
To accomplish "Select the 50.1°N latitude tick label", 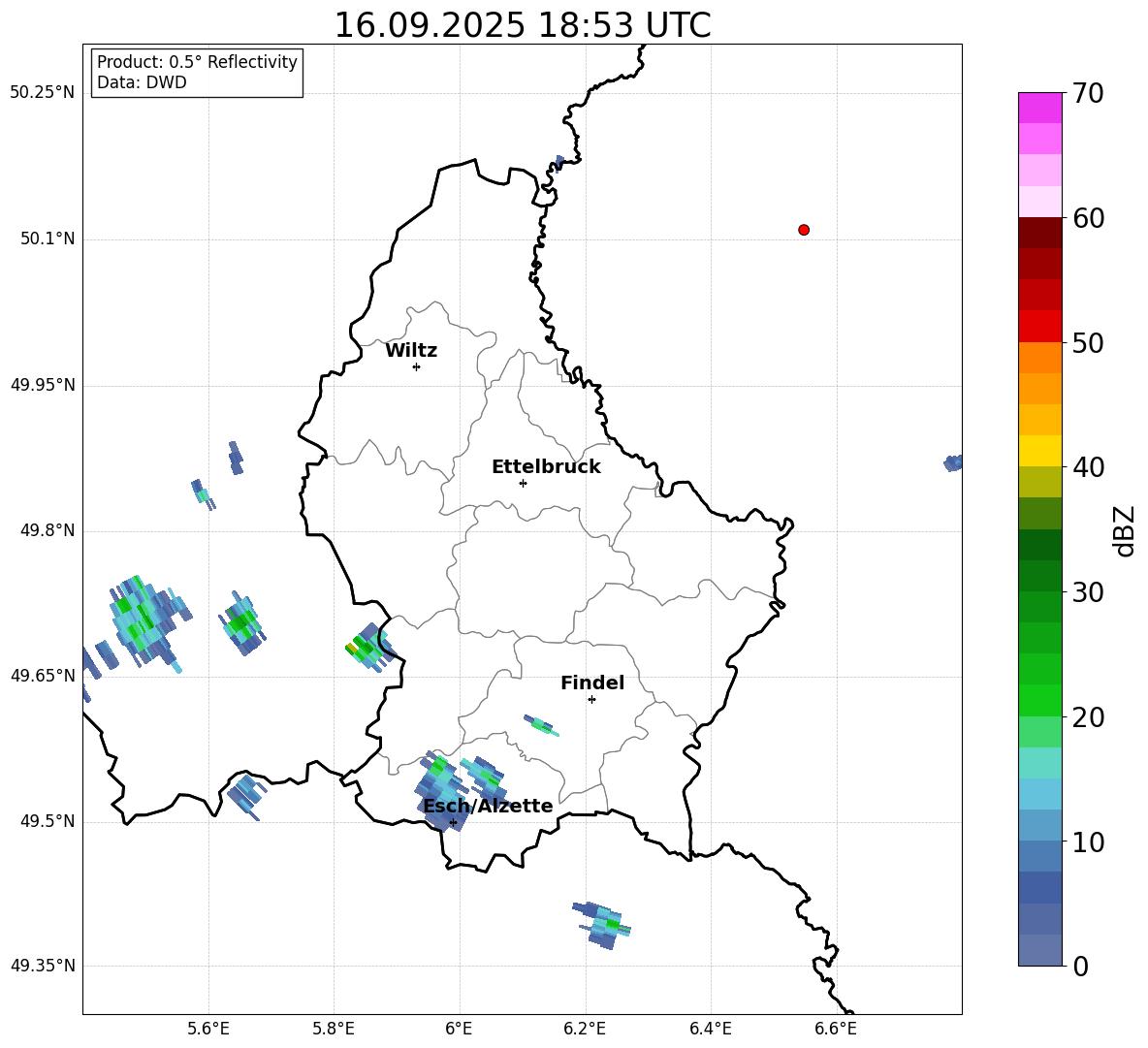I will pyautogui.click(x=48, y=239).
